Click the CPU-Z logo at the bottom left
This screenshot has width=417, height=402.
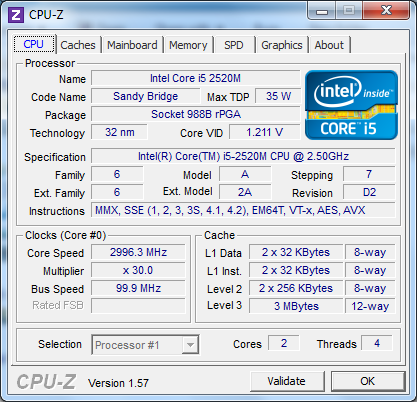pyautogui.click(x=46, y=382)
